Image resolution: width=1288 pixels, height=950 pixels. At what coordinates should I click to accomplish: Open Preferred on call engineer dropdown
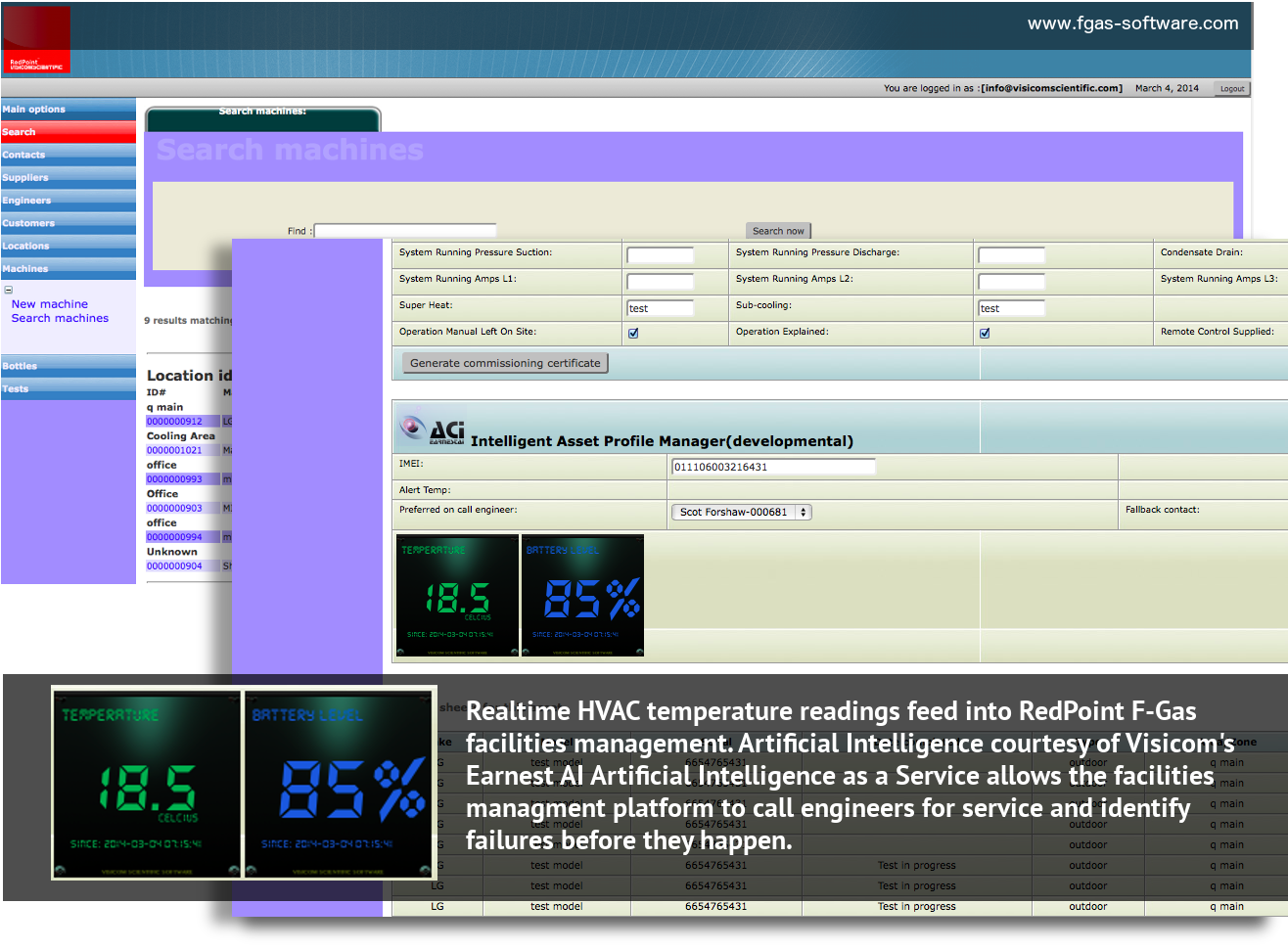coord(742,512)
